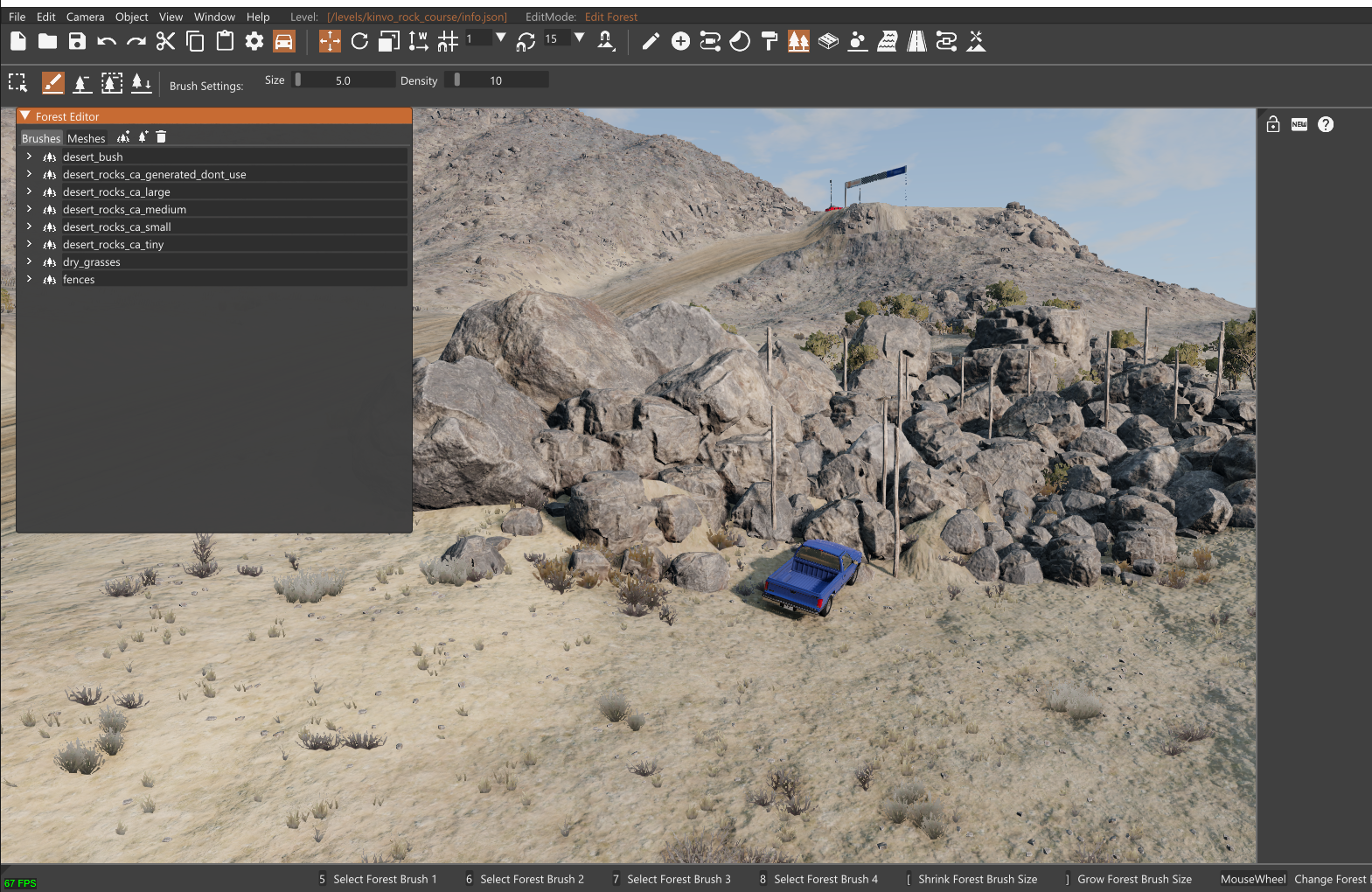Open the road editor tool
Screen dimensions: 1372x892
click(916, 41)
